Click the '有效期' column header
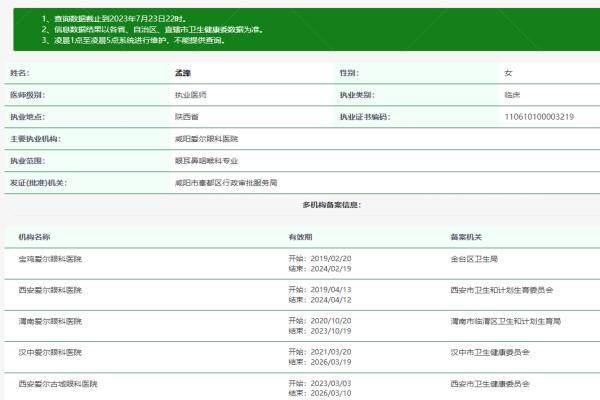600x400 pixels. [x=300, y=237]
